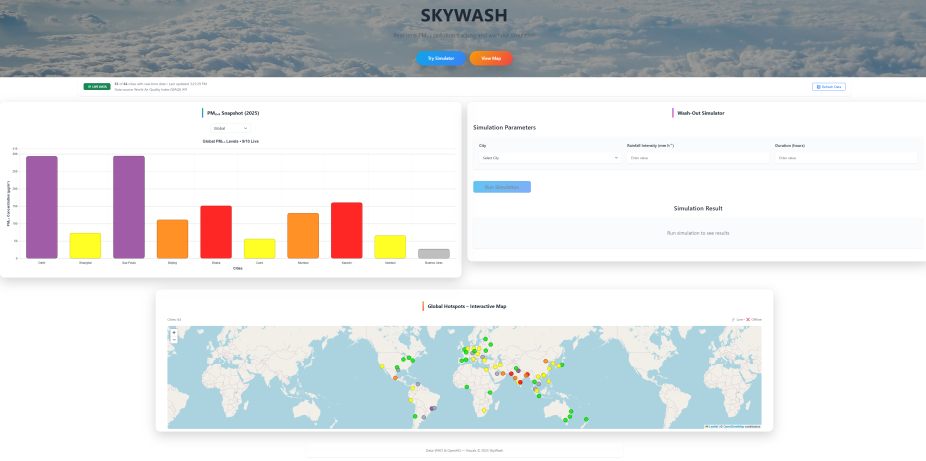Focus the Rainfall Intensity input field

pyautogui.click(x=696, y=157)
